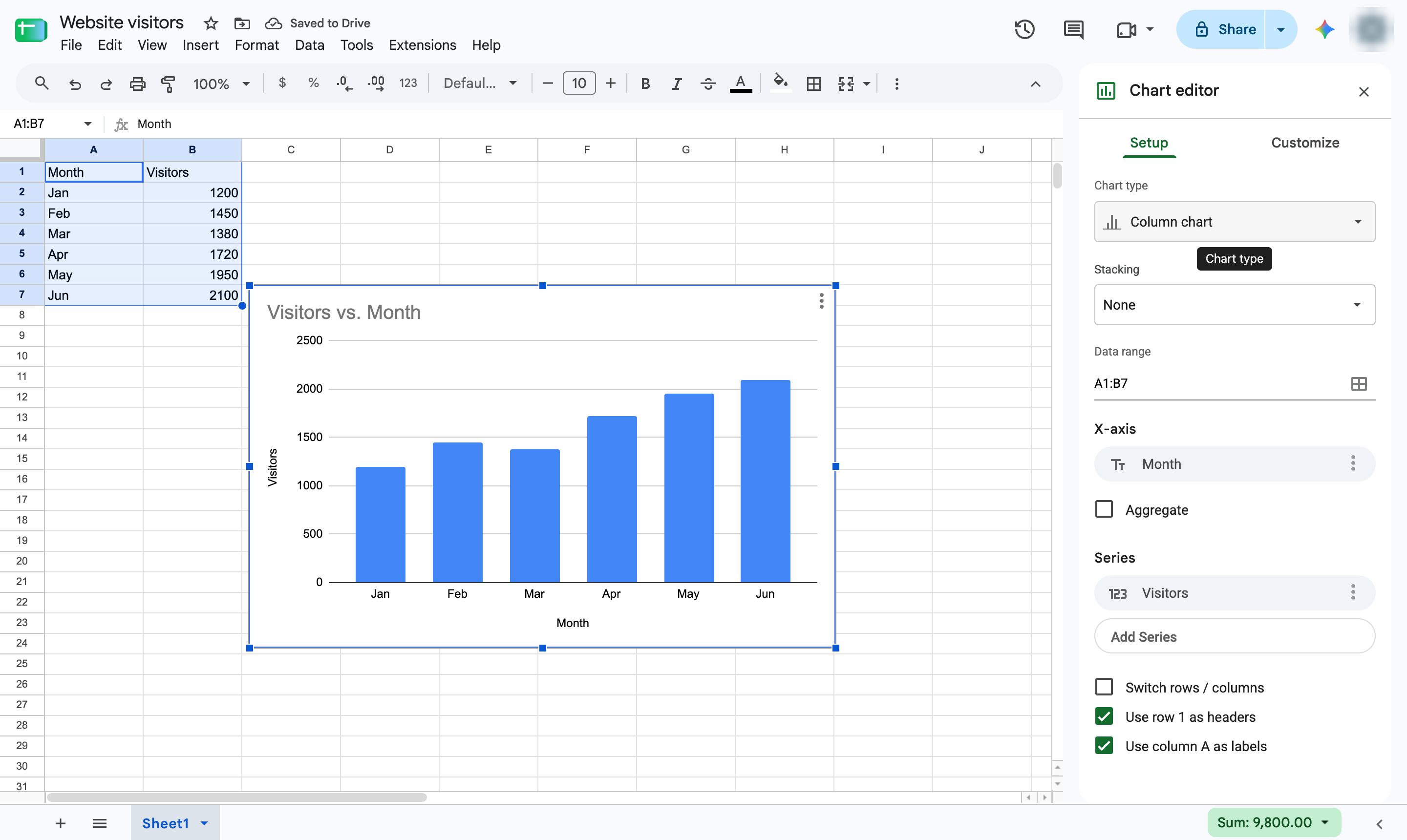The height and width of the screenshot is (840, 1407).
Task: Select the paint format roller icon
Action: tap(168, 84)
